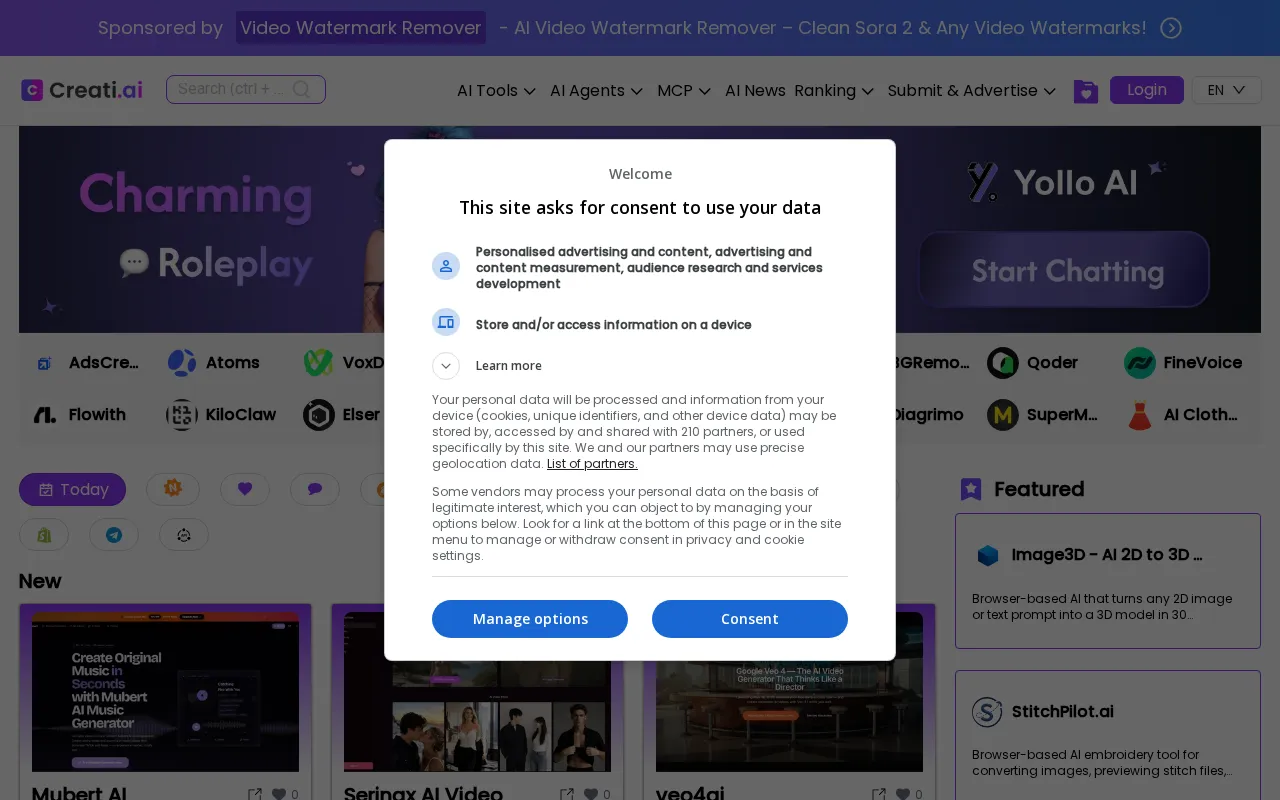Expand the Ranking menu

[834, 91]
